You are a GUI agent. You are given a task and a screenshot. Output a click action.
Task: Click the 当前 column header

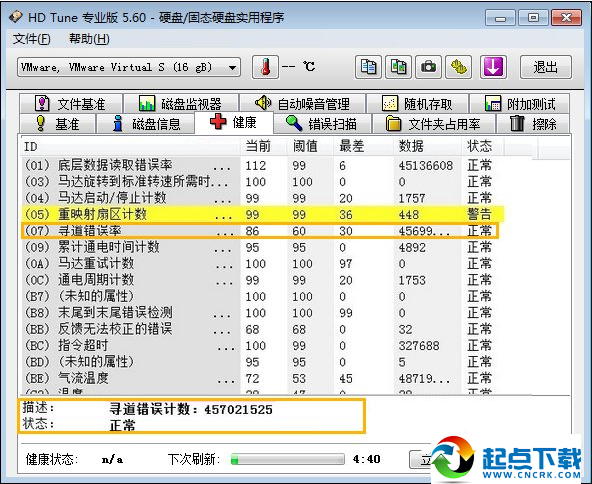click(264, 146)
